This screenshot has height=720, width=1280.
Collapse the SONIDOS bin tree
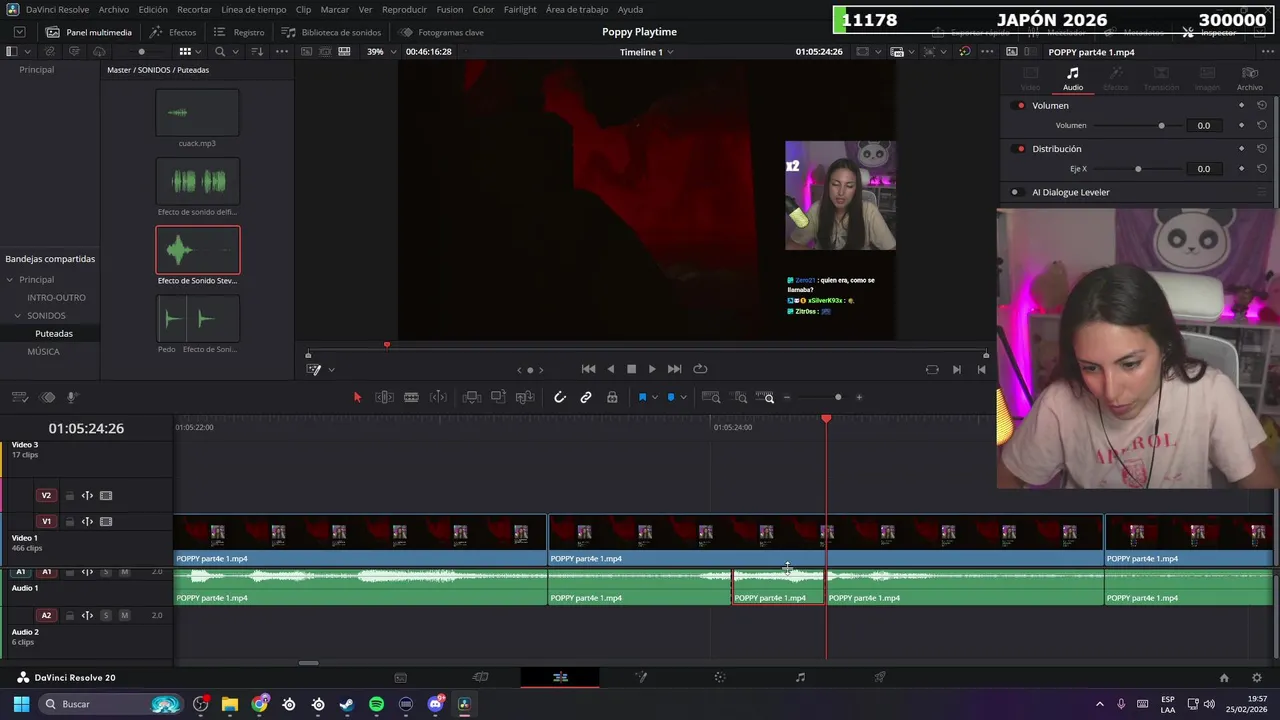[x=17, y=315]
